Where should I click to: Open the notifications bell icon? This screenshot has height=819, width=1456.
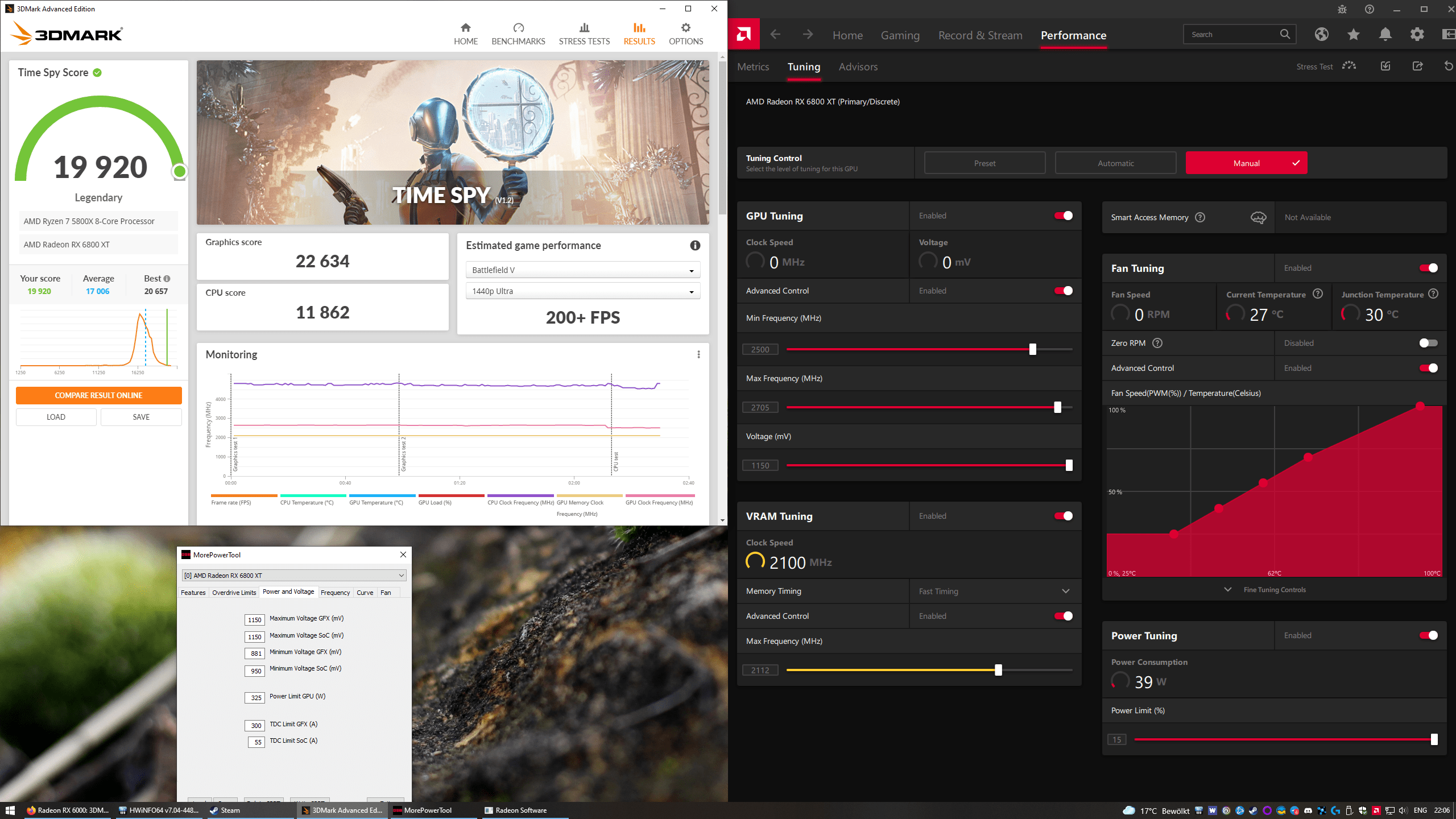click(x=1385, y=35)
